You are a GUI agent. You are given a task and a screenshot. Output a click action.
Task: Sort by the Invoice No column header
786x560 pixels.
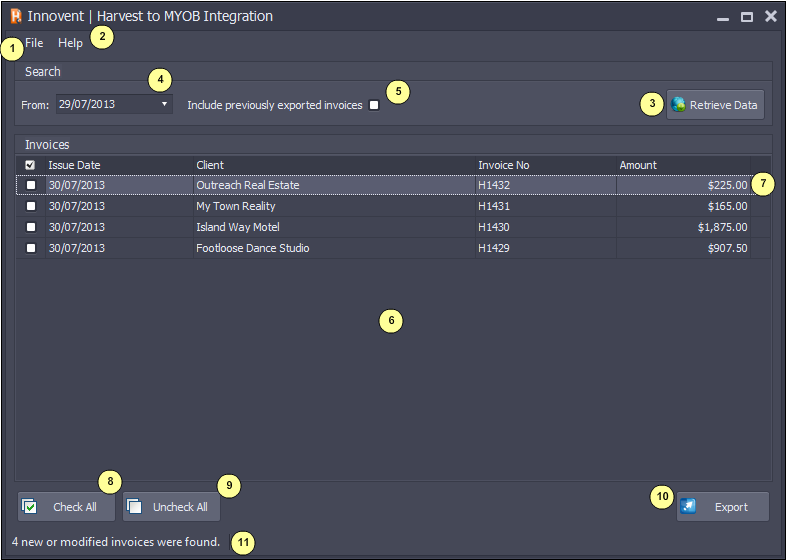tap(546, 165)
